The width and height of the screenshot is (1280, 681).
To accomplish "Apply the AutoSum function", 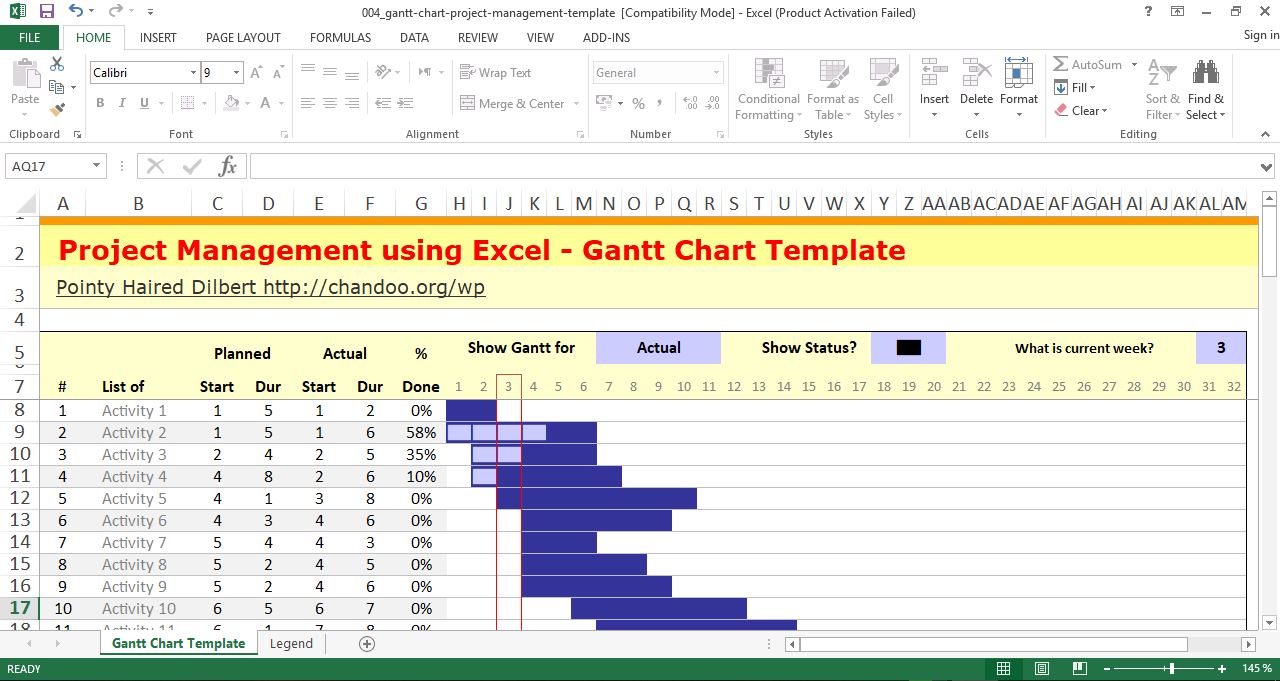I will [1089, 64].
